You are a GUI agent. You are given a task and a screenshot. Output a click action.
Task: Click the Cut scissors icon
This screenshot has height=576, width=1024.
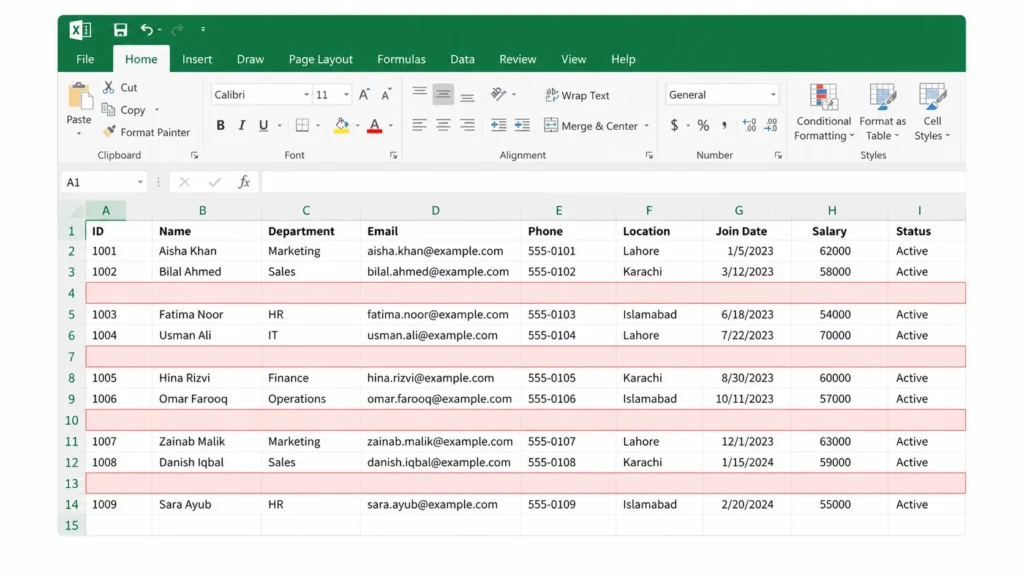[108, 87]
